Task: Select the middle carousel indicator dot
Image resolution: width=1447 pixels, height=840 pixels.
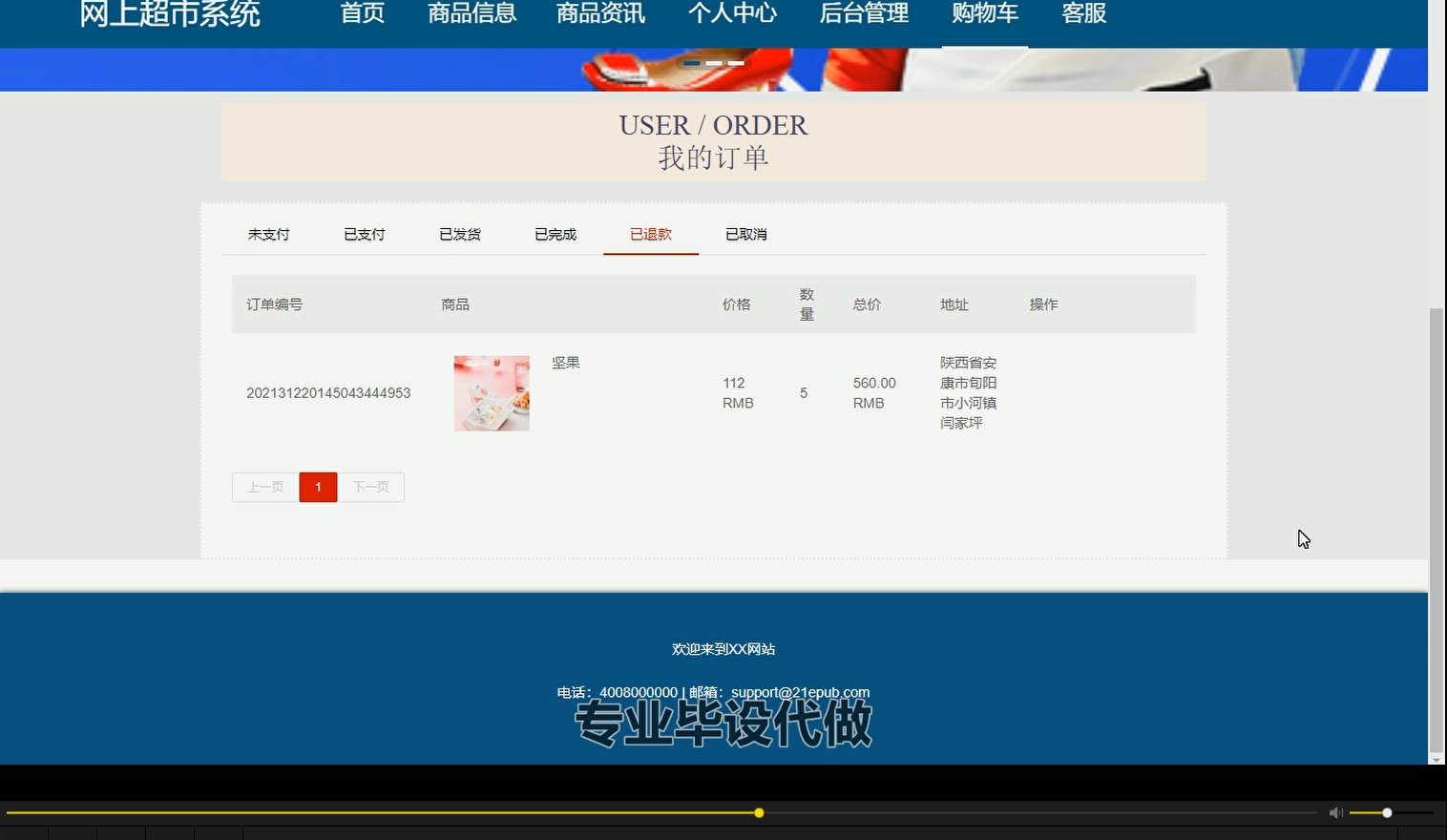Action: point(715,63)
